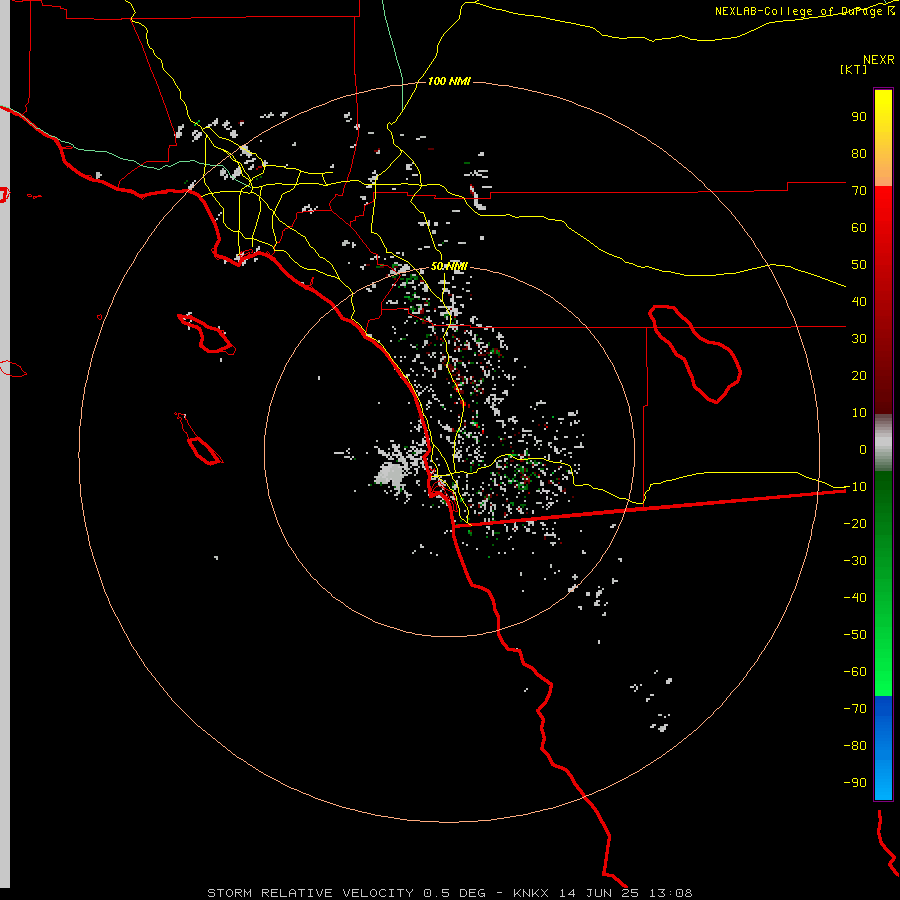The height and width of the screenshot is (900, 900).
Task: Select the 60 knot scale label
Action: (x=859, y=227)
